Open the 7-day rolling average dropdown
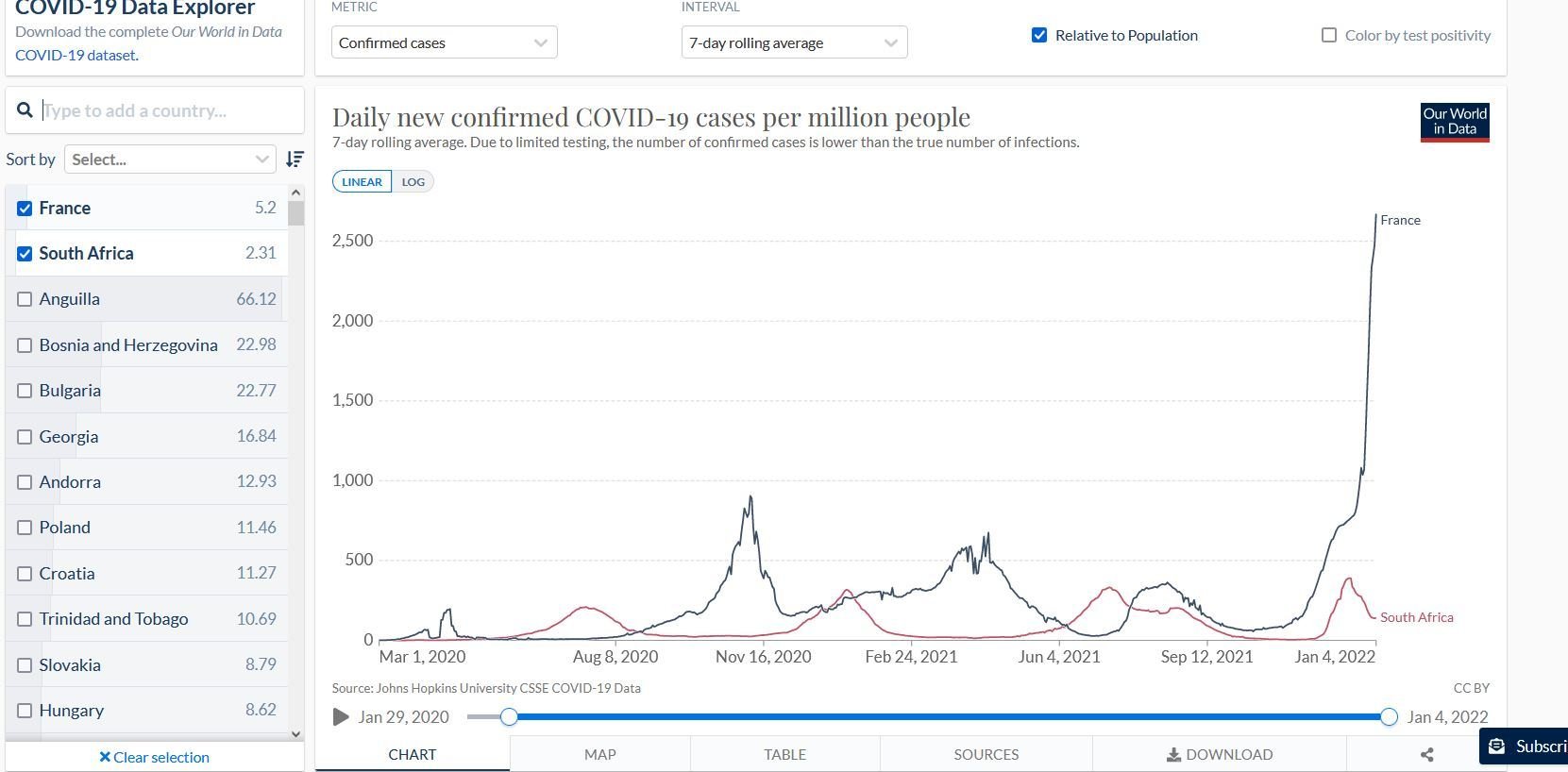 [x=794, y=42]
